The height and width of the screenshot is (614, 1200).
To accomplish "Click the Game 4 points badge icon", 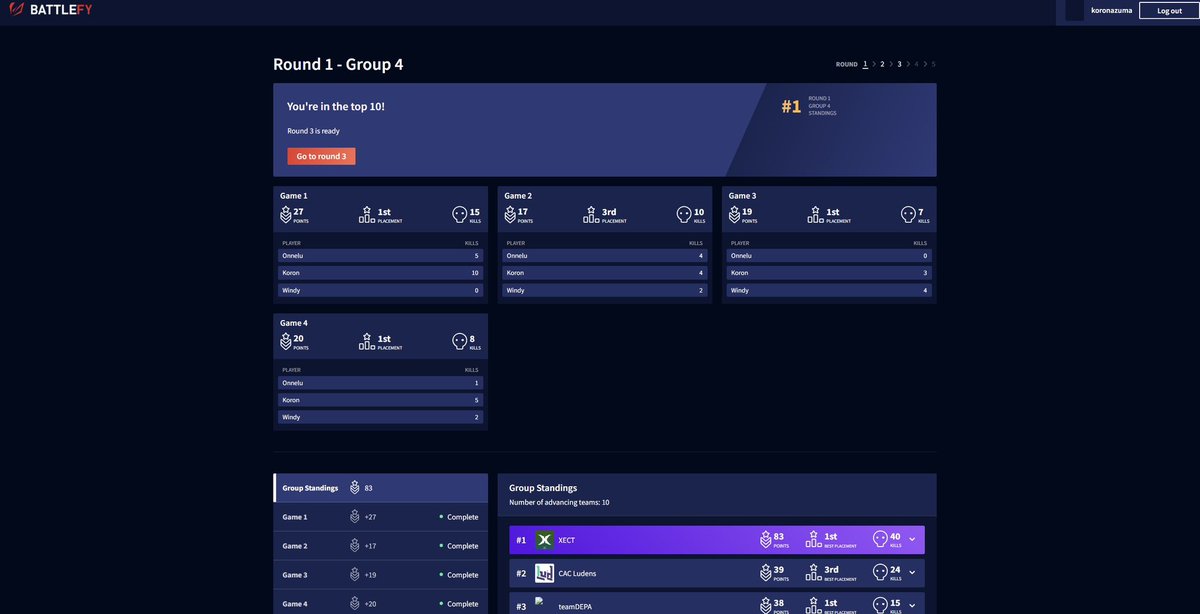I will (285, 341).
